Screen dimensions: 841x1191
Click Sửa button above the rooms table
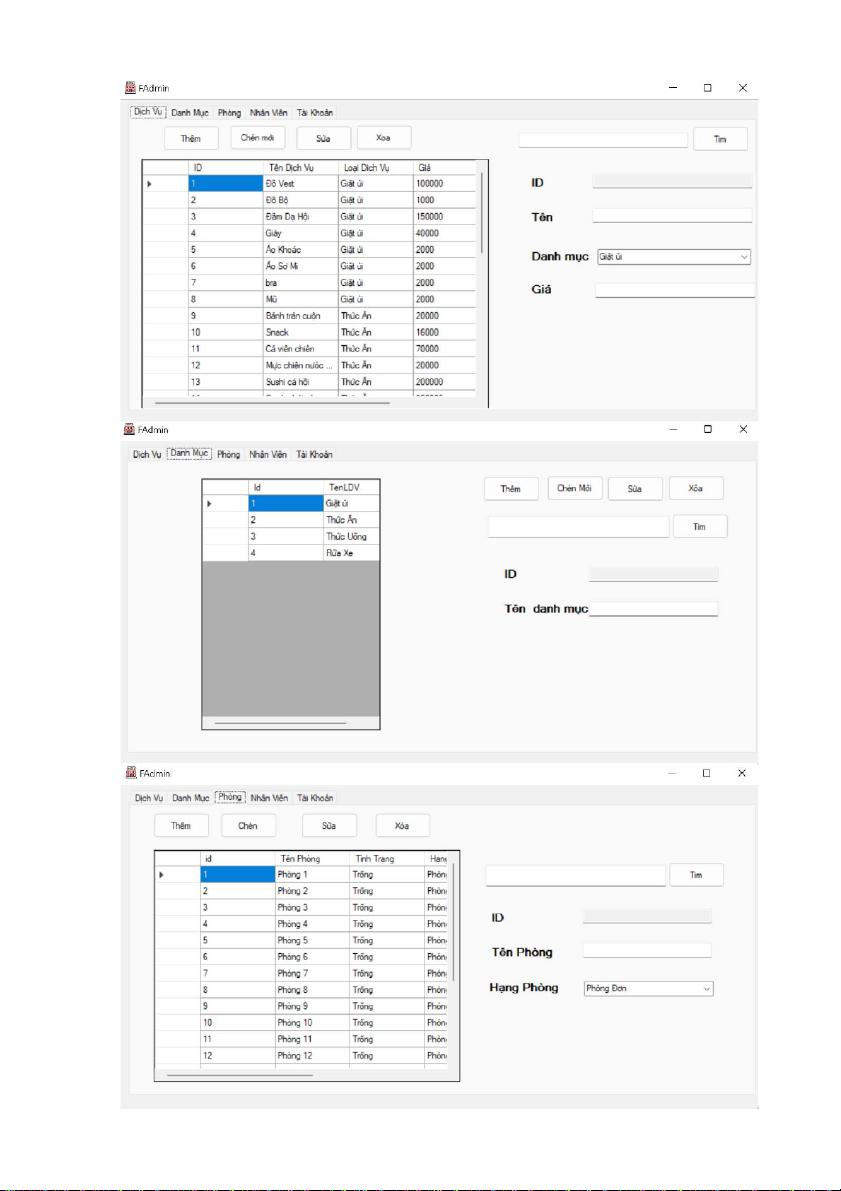pos(329,826)
